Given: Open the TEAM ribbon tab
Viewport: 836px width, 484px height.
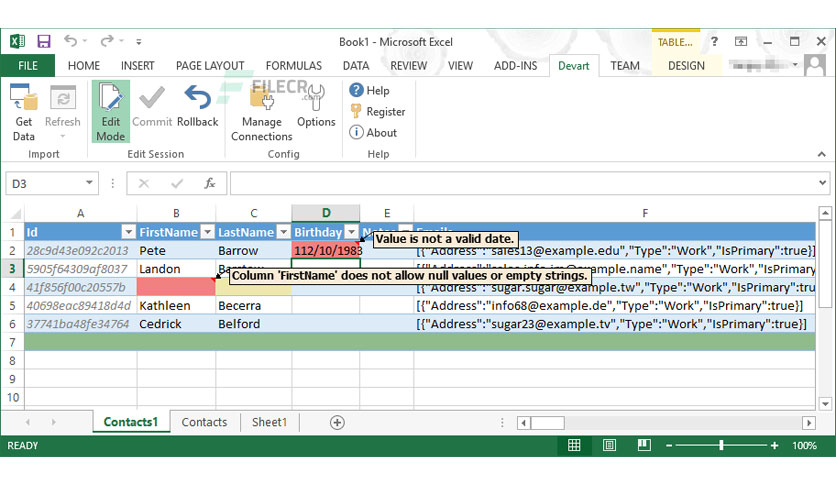Looking at the screenshot, I should coord(625,66).
